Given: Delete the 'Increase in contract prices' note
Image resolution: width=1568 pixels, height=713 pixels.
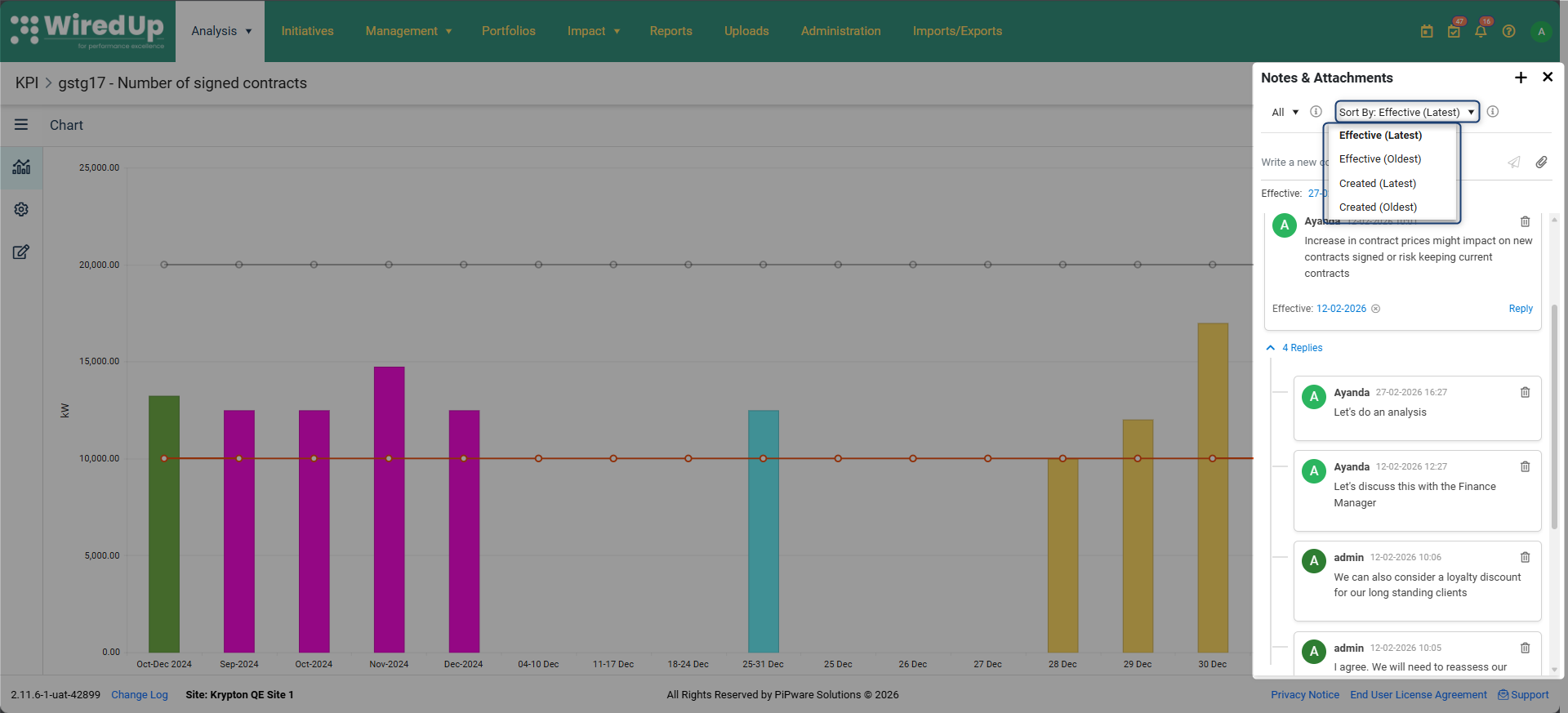Looking at the screenshot, I should pos(1525,221).
